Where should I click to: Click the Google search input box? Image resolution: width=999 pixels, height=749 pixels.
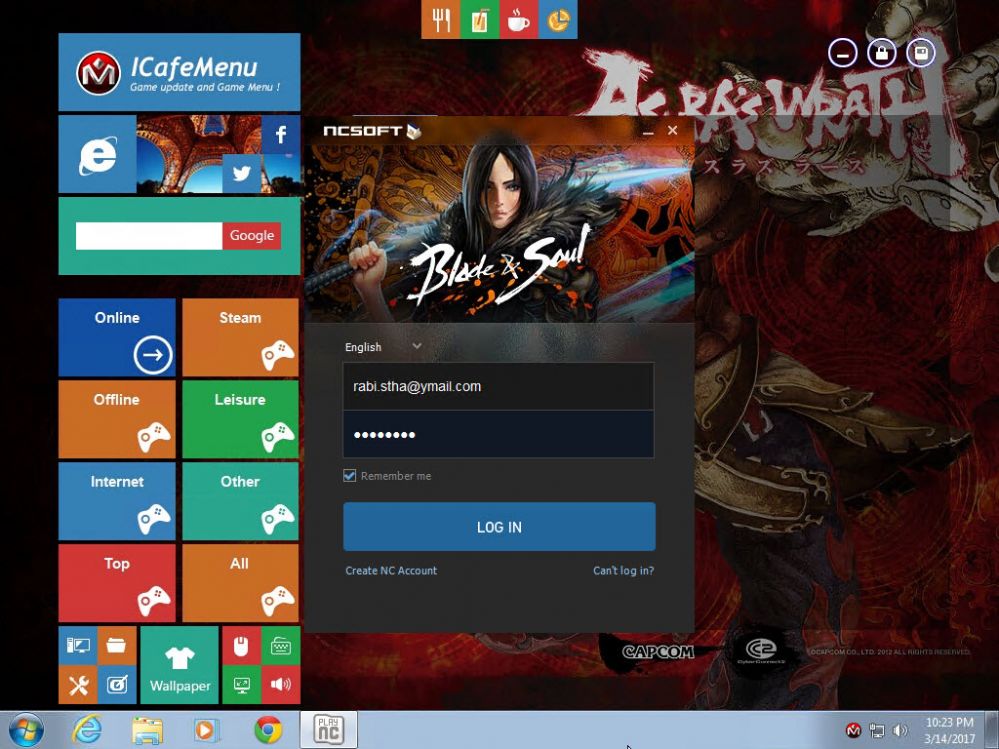click(149, 236)
